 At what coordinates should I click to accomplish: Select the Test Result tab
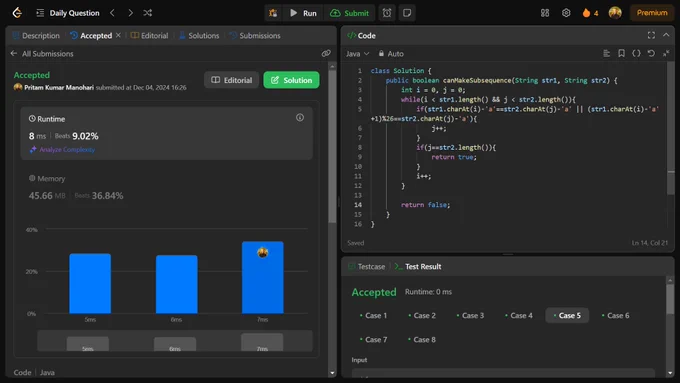coord(418,267)
